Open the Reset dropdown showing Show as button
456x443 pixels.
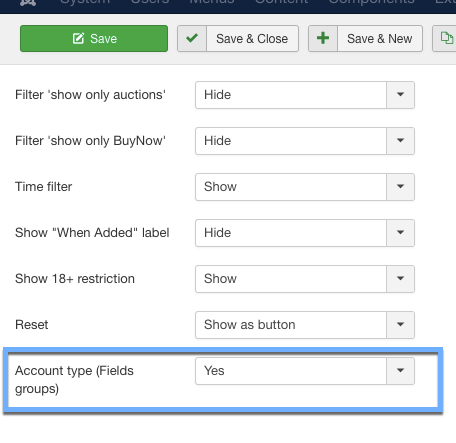click(305, 325)
